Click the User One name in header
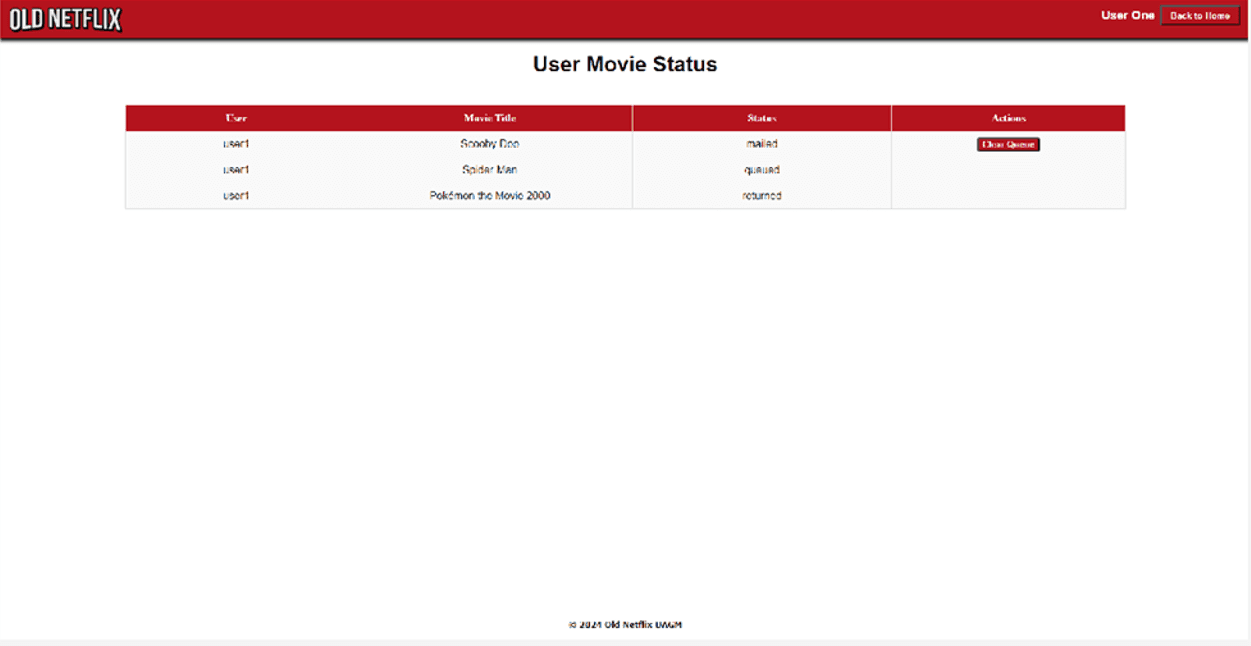The height and width of the screenshot is (646, 1251). click(1127, 15)
